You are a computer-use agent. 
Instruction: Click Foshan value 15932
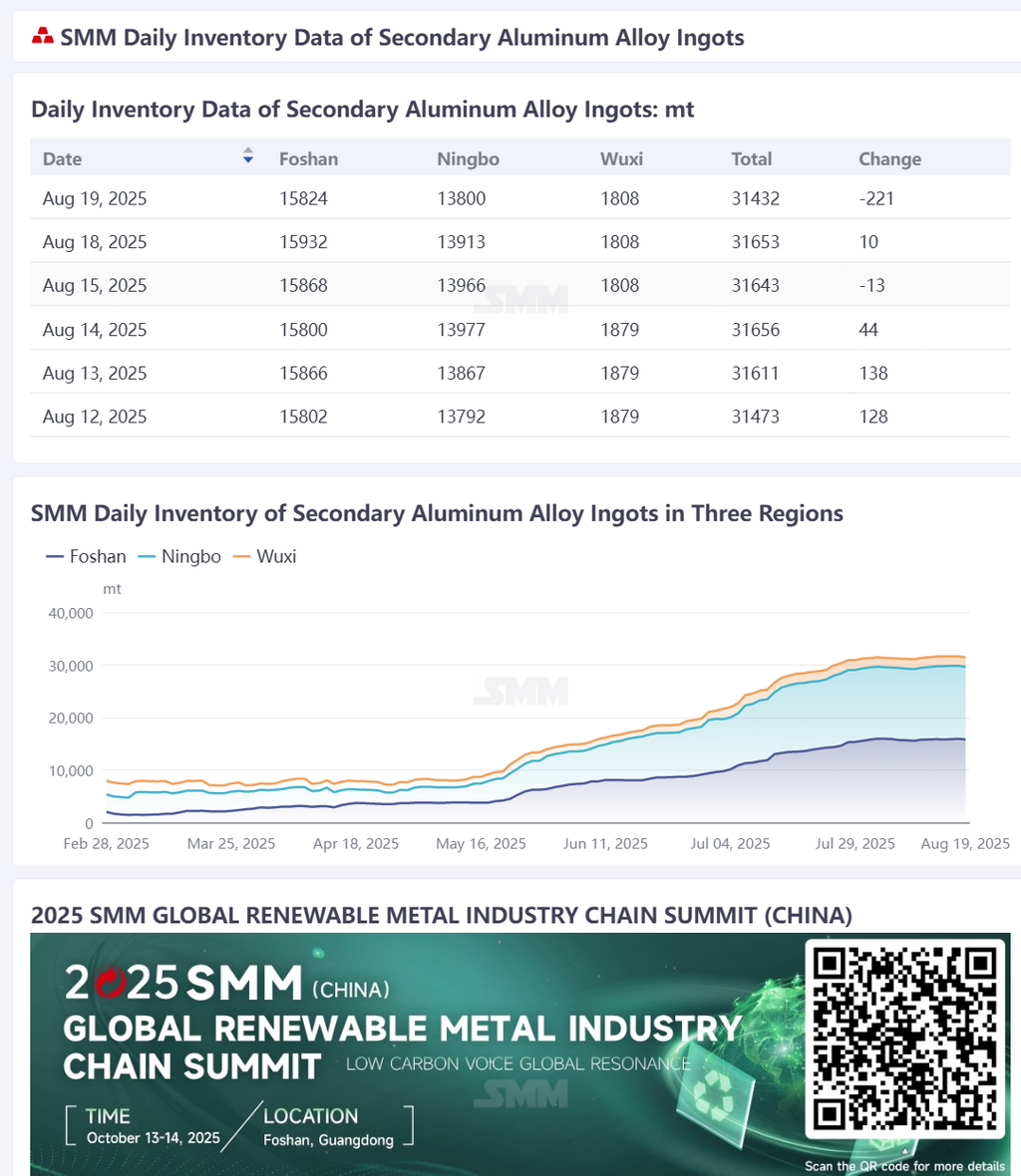tap(303, 242)
